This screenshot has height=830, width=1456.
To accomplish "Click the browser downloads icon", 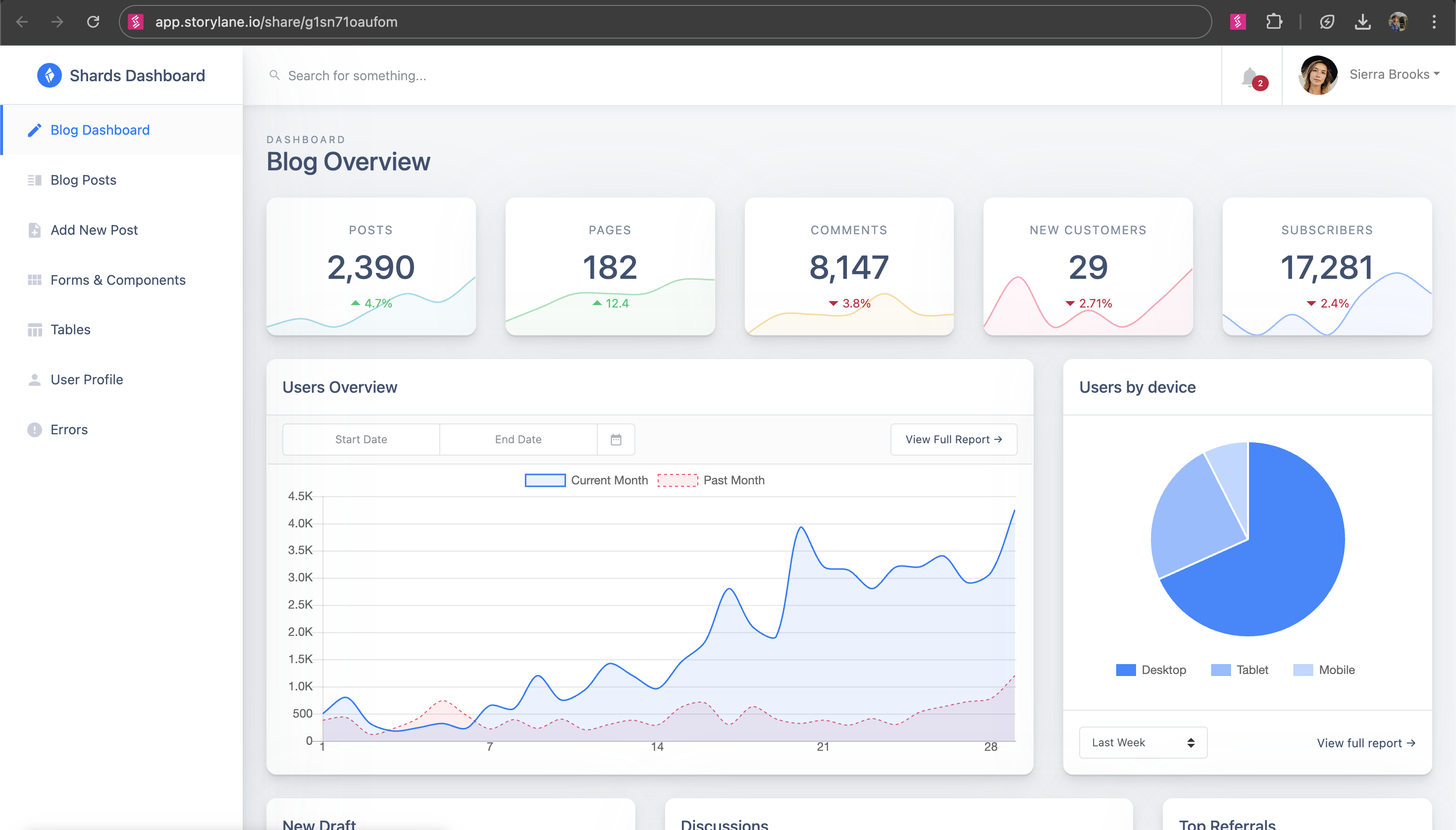I will pos(1362,22).
